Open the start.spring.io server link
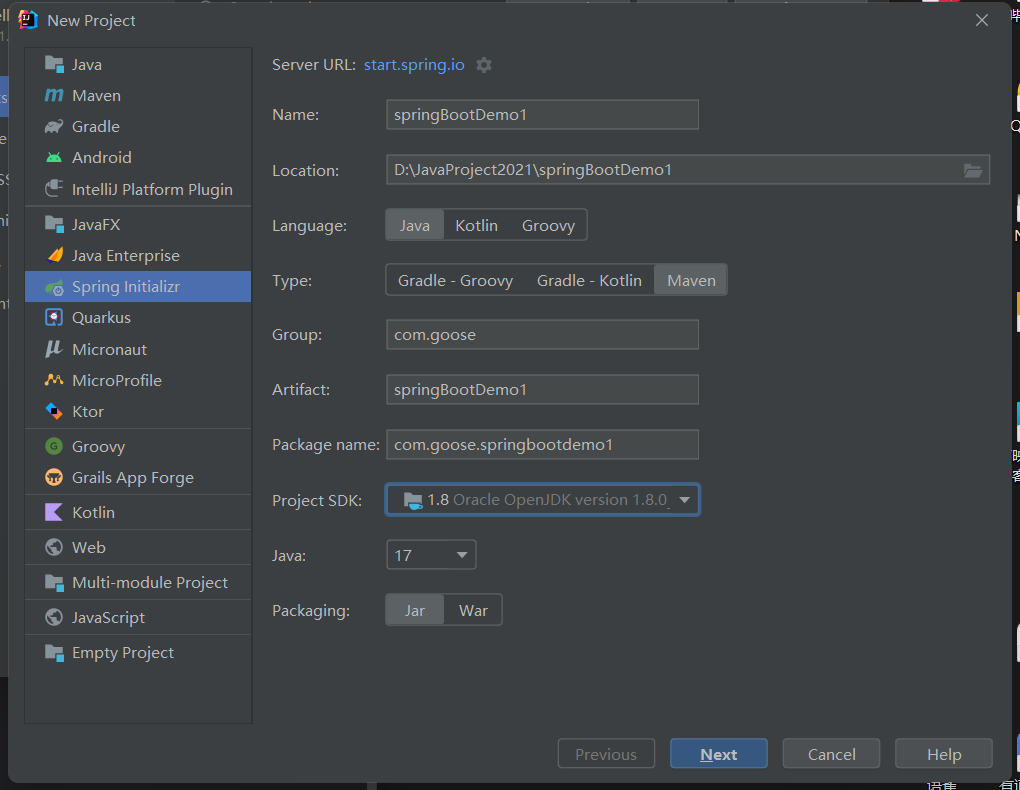Screen dimensions: 1020x790 (414, 65)
